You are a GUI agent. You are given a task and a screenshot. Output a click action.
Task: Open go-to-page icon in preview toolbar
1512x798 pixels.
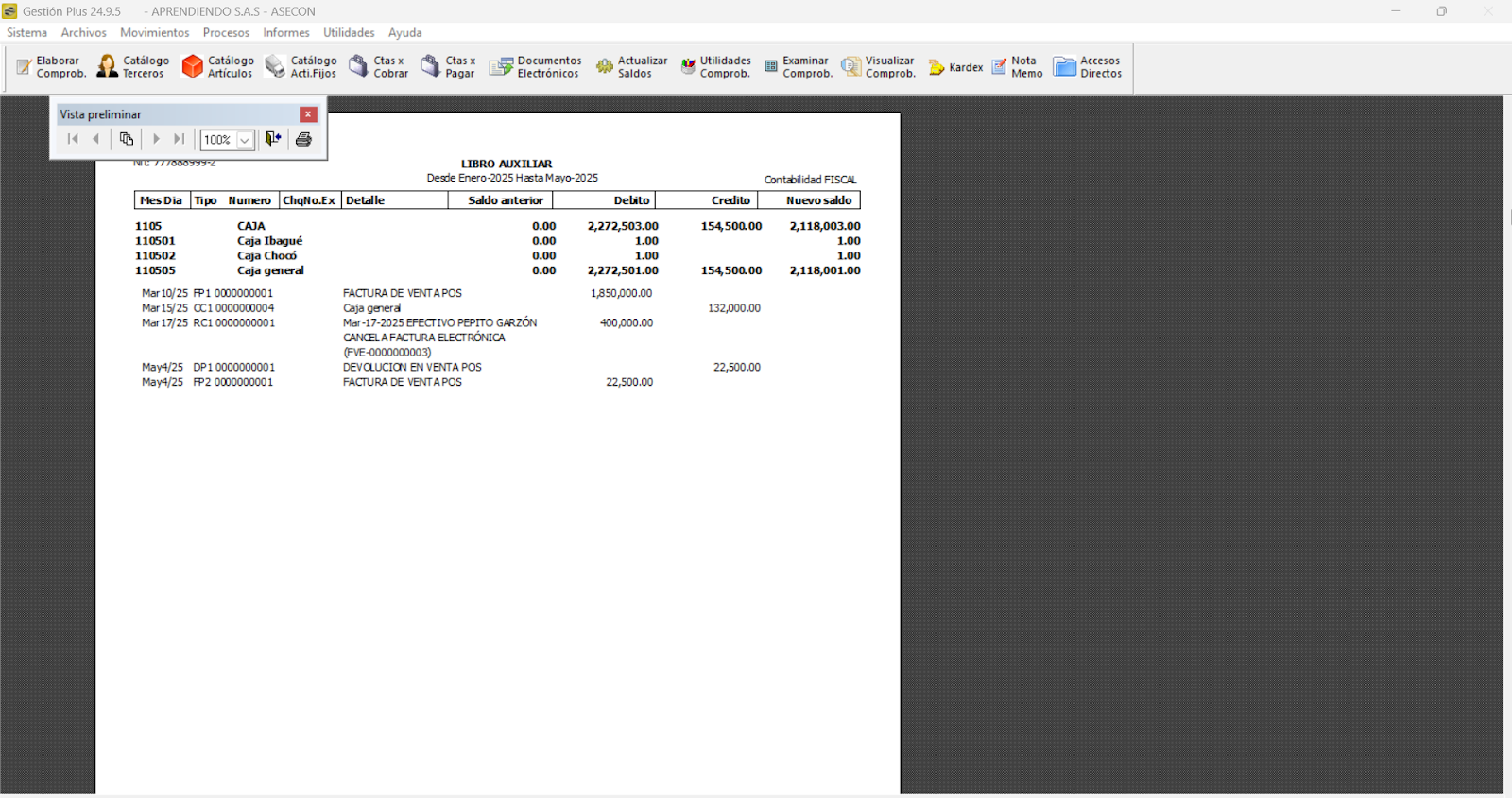click(x=127, y=139)
